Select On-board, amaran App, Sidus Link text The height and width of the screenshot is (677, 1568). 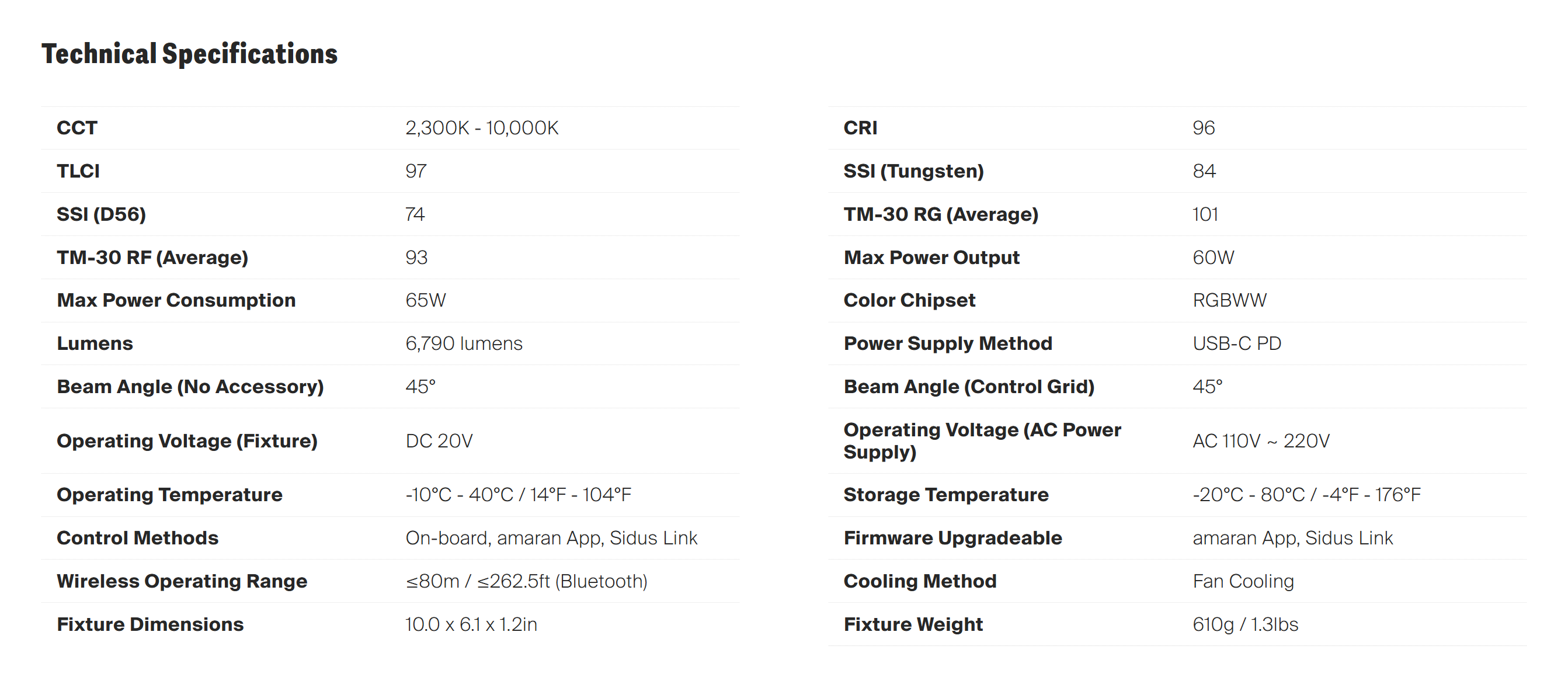click(x=551, y=537)
